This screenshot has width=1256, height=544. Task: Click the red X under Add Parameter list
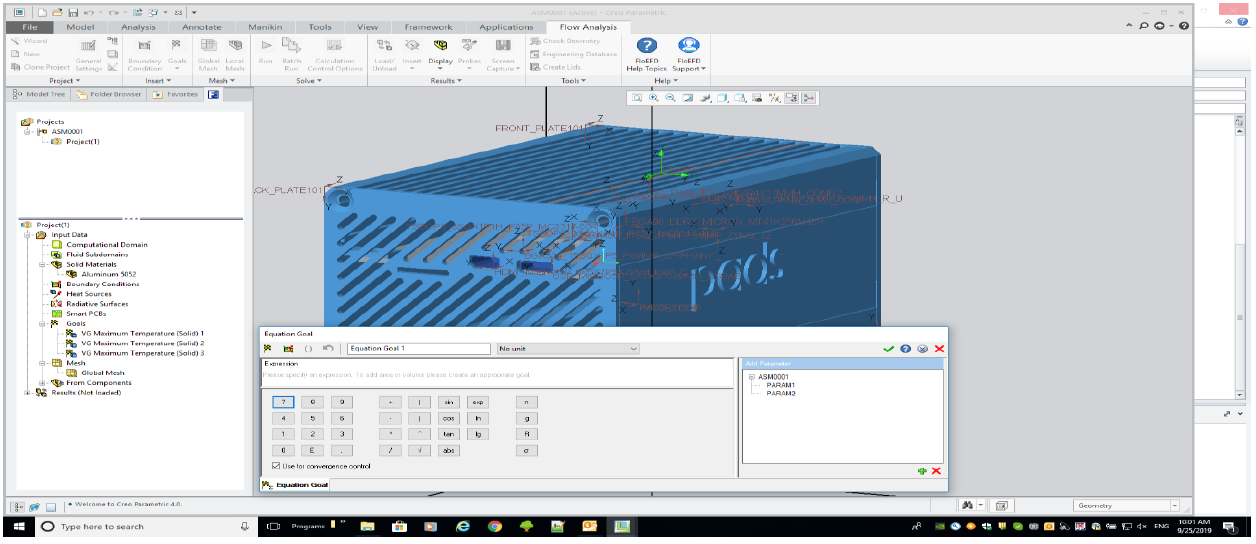936,471
